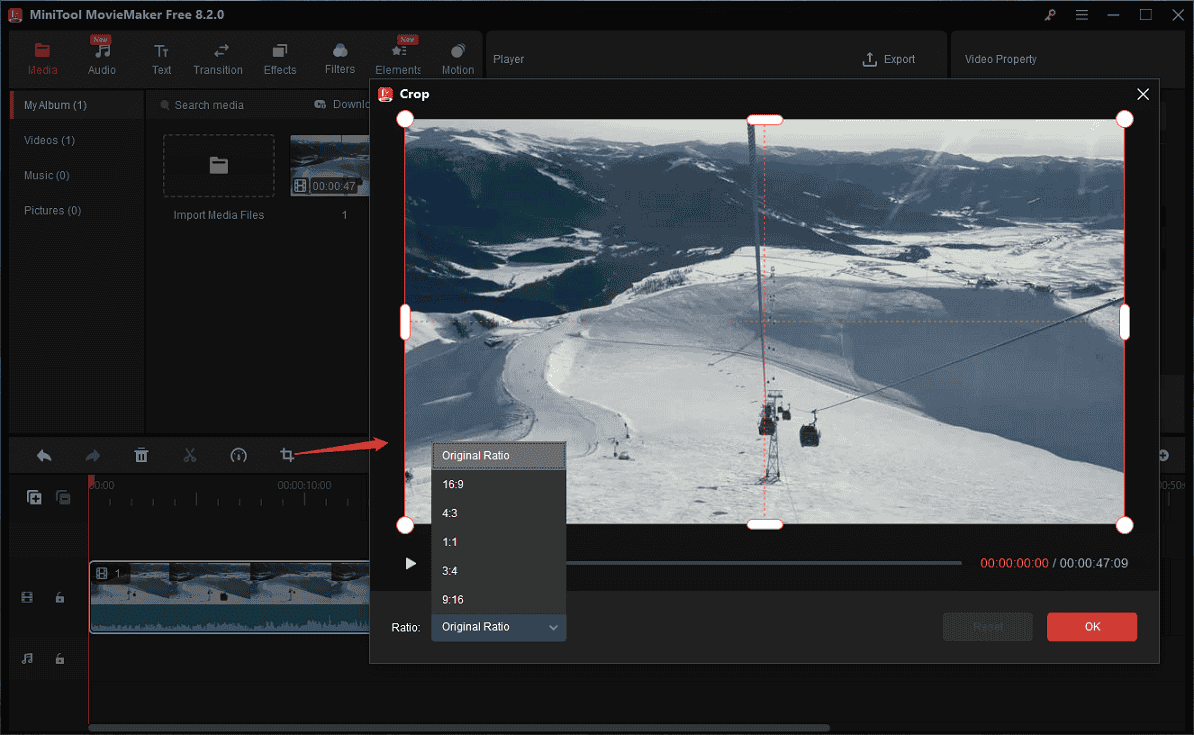Click the Player panel label
Viewport: 1194px width, 735px height.
click(508, 59)
